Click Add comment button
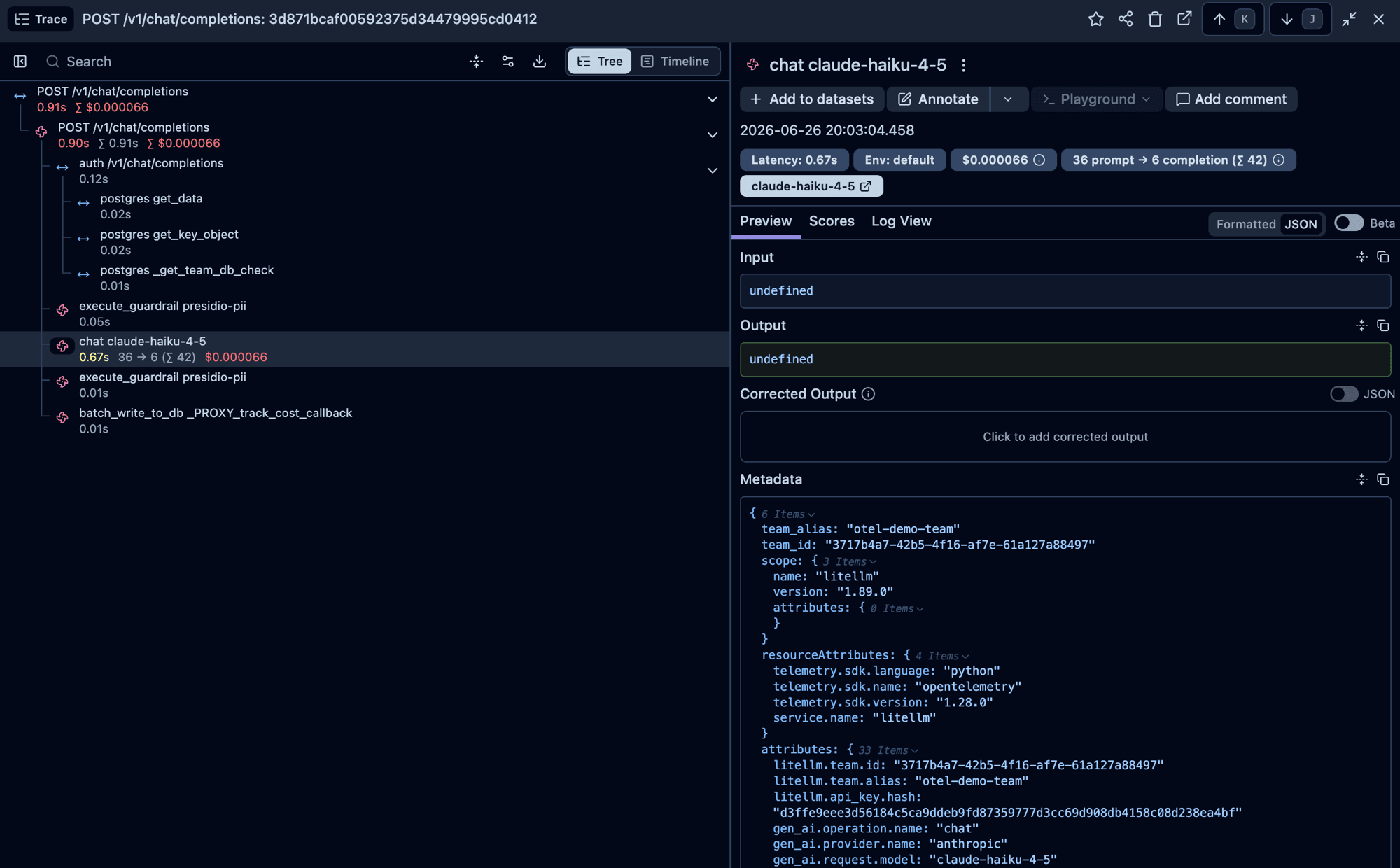 pos(1231,99)
